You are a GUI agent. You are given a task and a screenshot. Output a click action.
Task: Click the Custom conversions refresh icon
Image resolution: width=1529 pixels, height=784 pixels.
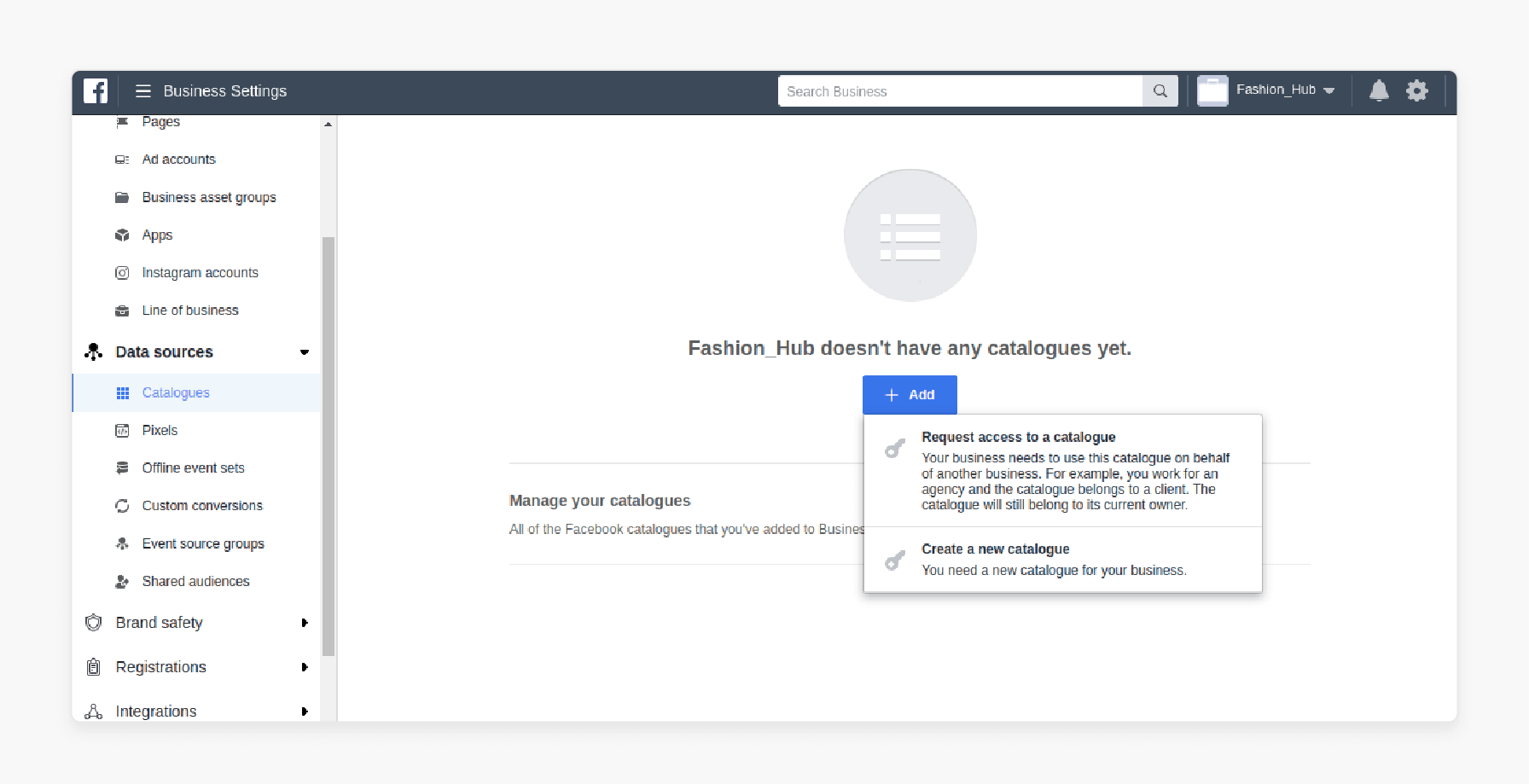(122, 506)
